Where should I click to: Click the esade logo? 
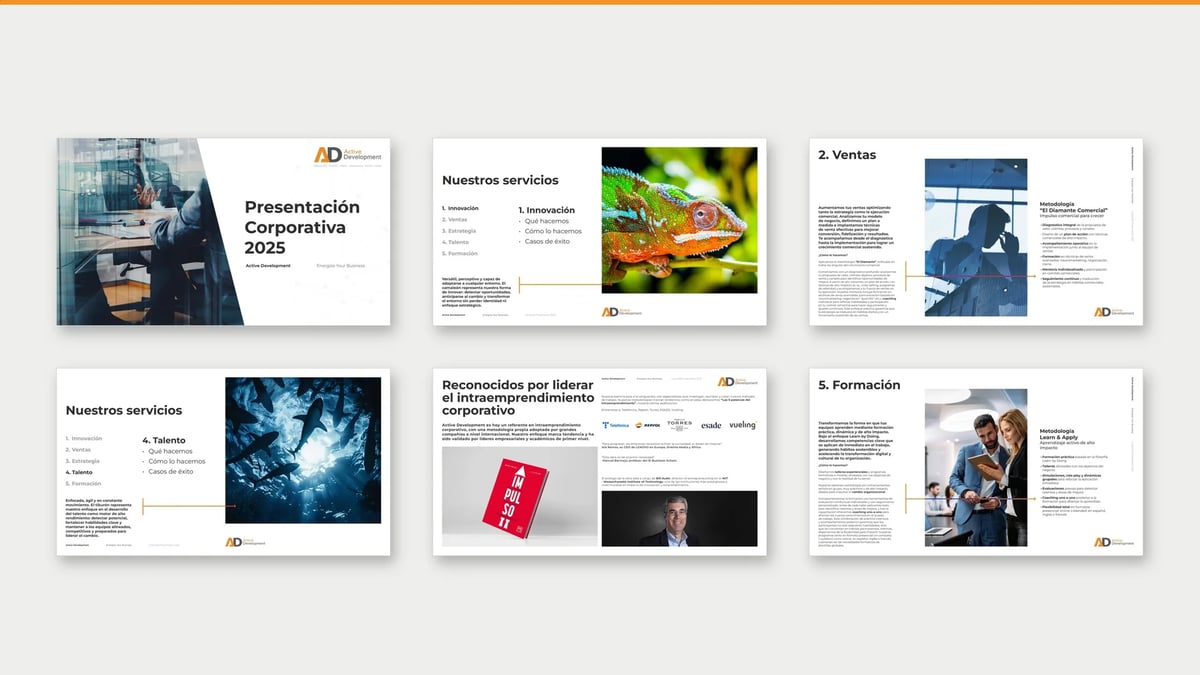point(711,425)
